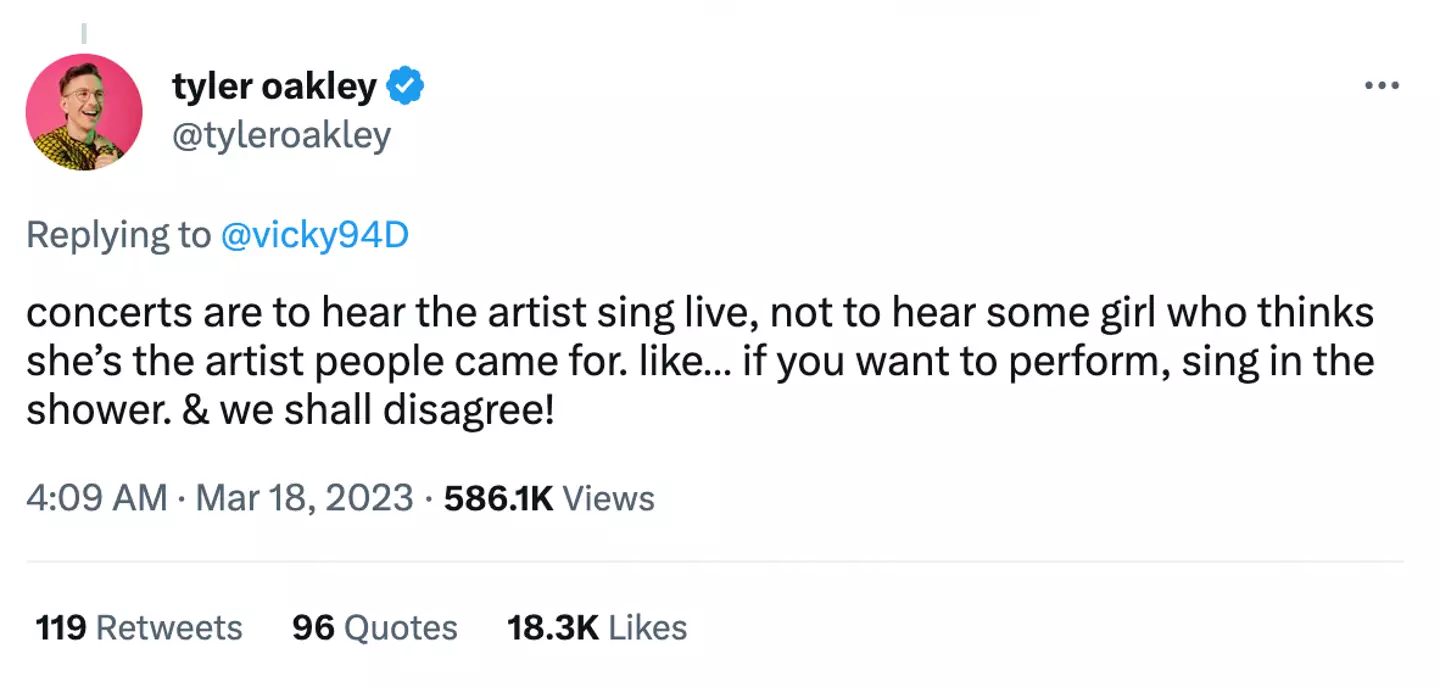Click the vertical bar above the avatar
Screen dimensions: 1440x687
click(84, 33)
